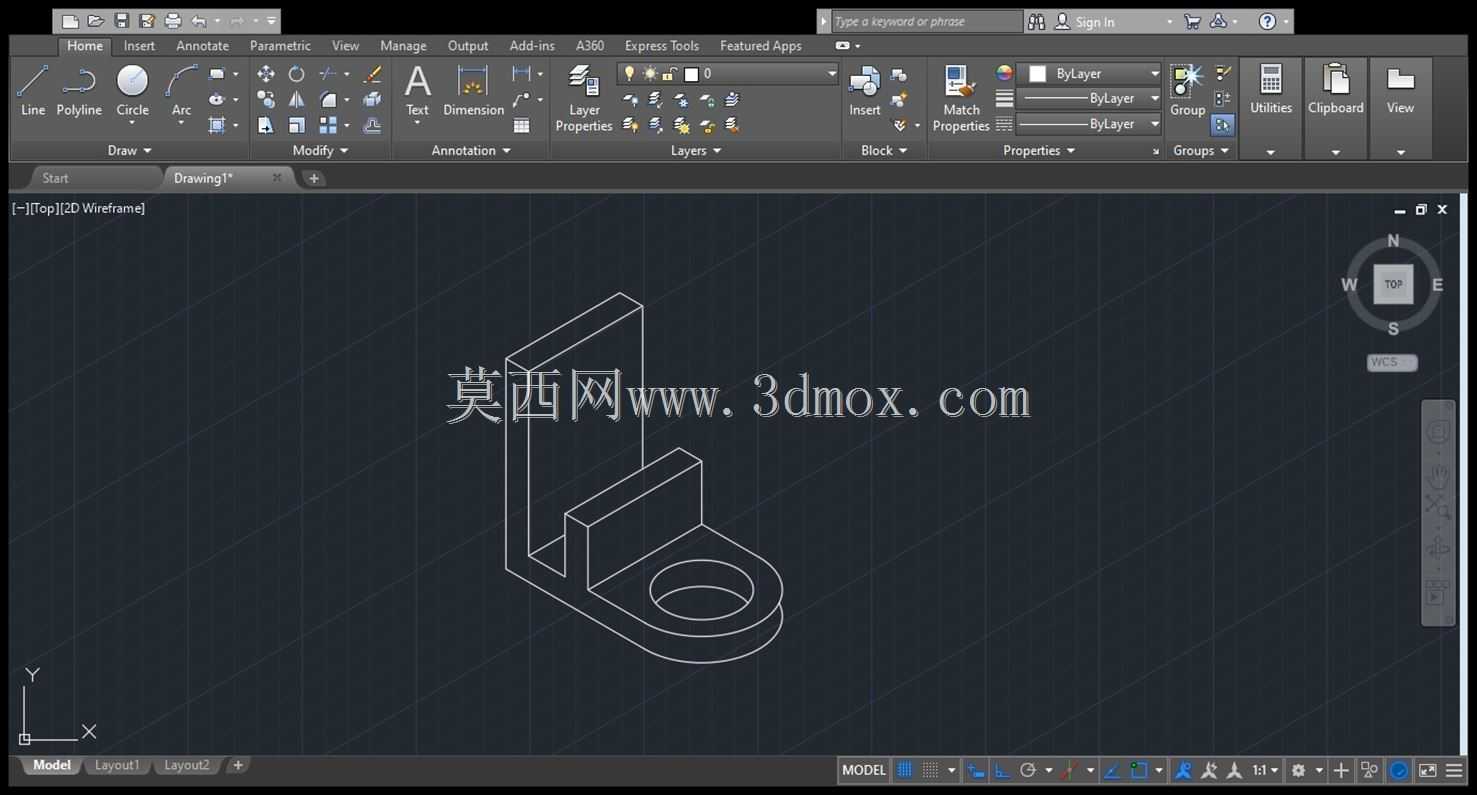
Task: Click the Pan hand icon in navigation bar
Action: tap(1438, 475)
